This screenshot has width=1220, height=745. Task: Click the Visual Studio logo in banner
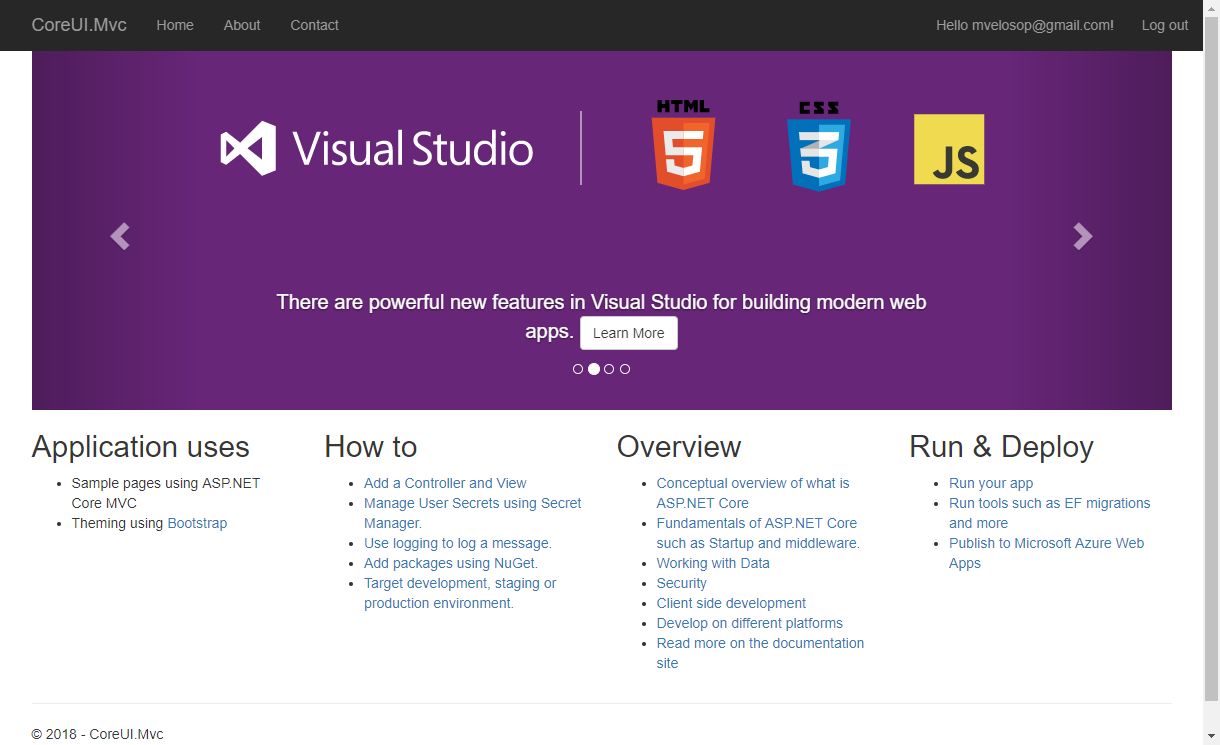pyautogui.click(x=377, y=148)
